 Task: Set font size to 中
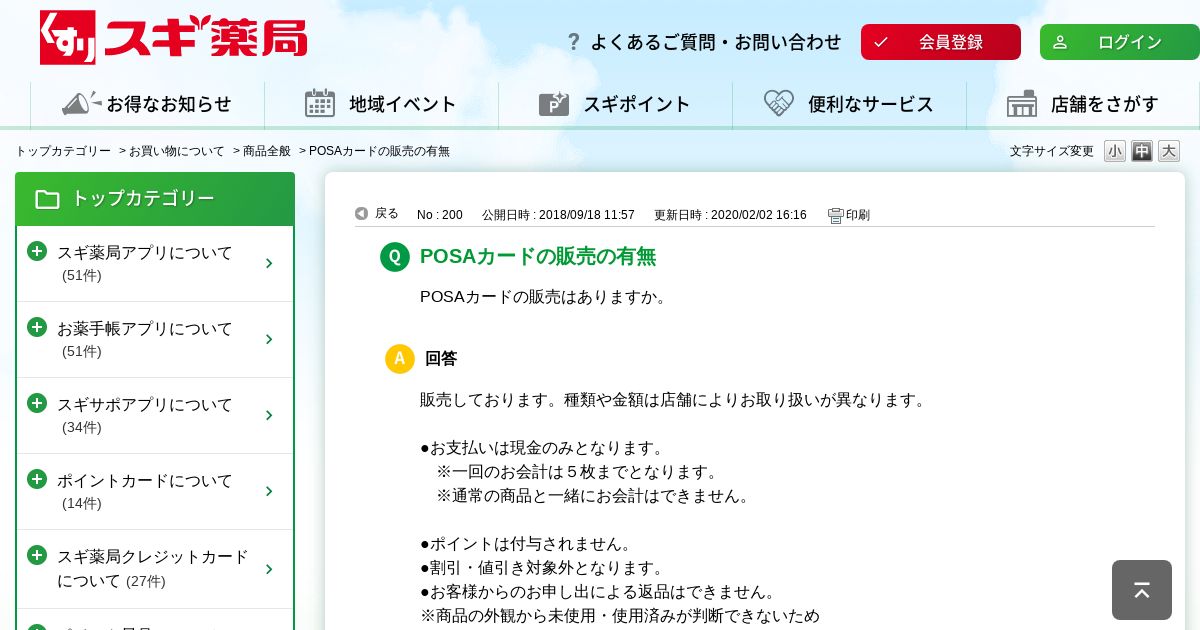1142,151
